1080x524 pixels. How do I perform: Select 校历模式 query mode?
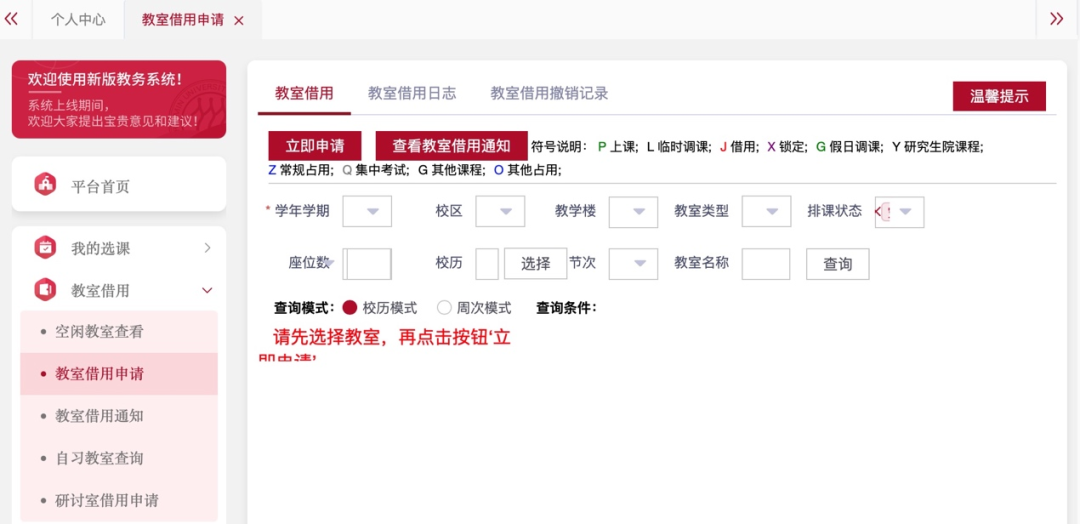(350, 308)
